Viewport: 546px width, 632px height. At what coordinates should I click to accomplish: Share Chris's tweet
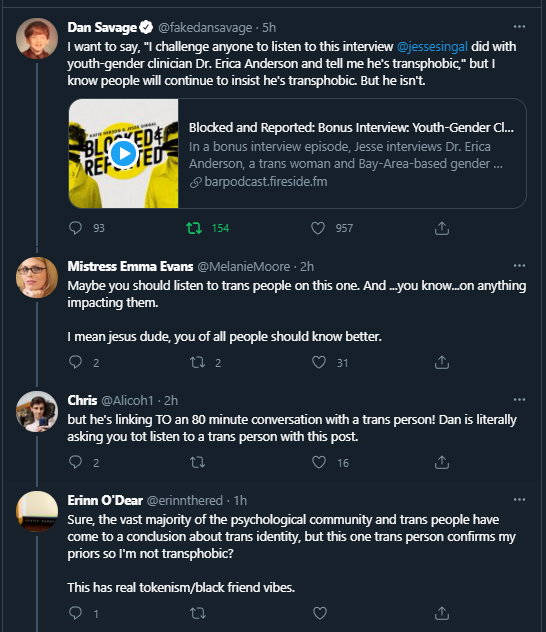pyautogui.click(x=442, y=462)
